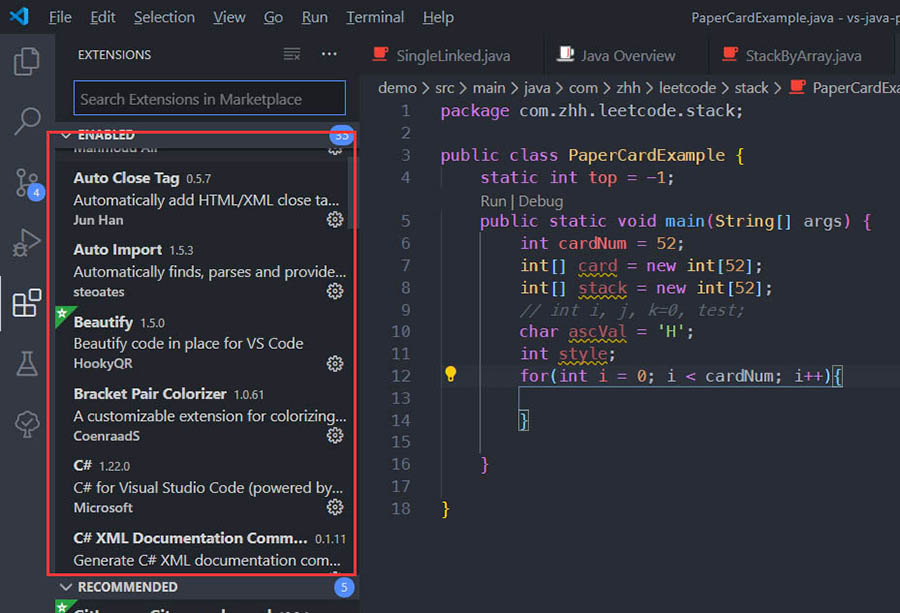Image resolution: width=900 pixels, height=613 pixels.
Task: Click Search Extensions in Marketplace field
Action: point(210,99)
